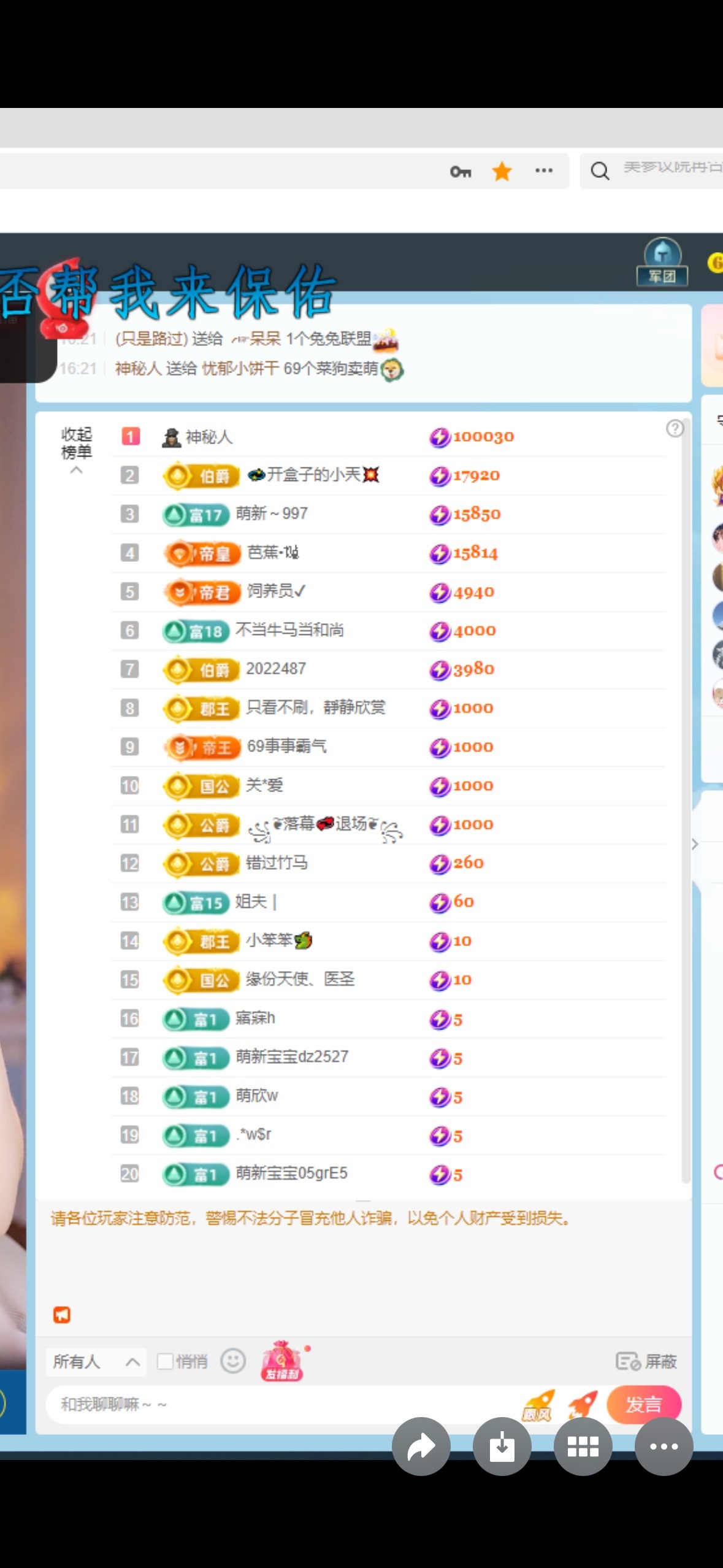This screenshot has height=1568, width=723.
Task: Expand the 所有人 recipient dropdown
Action: [96, 1362]
